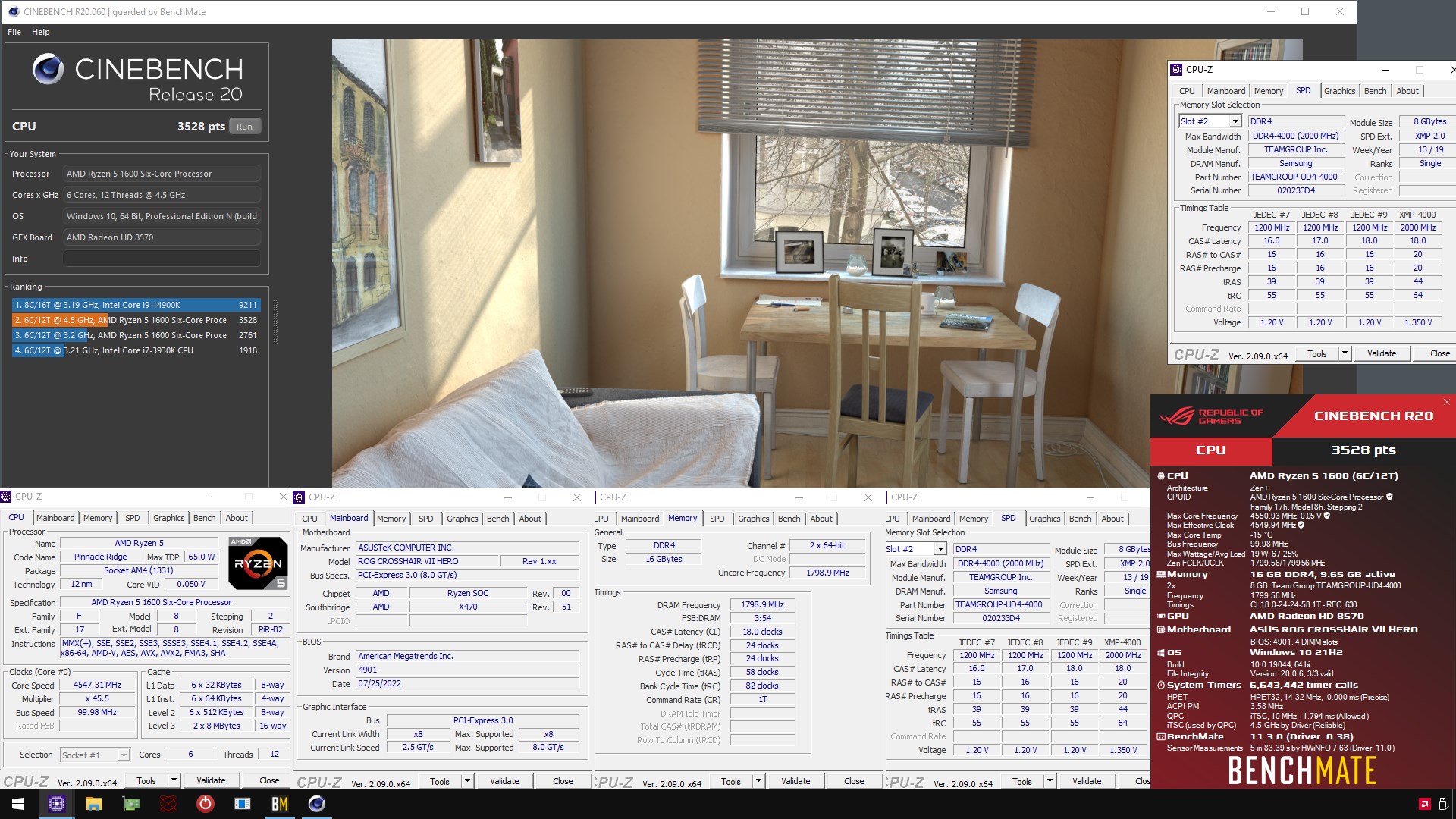Image resolution: width=1456 pixels, height=819 pixels.
Task: Click the Motherboard icon in BenchMate panel
Action: coord(1161,629)
